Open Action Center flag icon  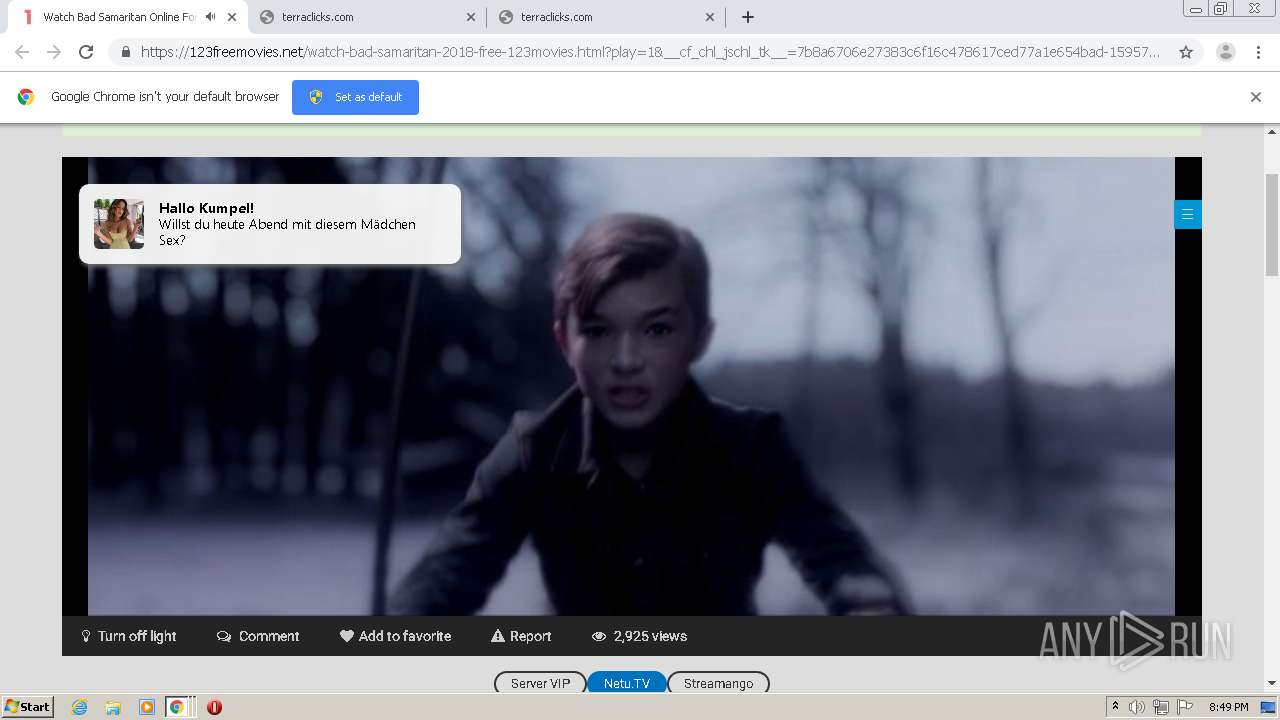(1185, 707)
